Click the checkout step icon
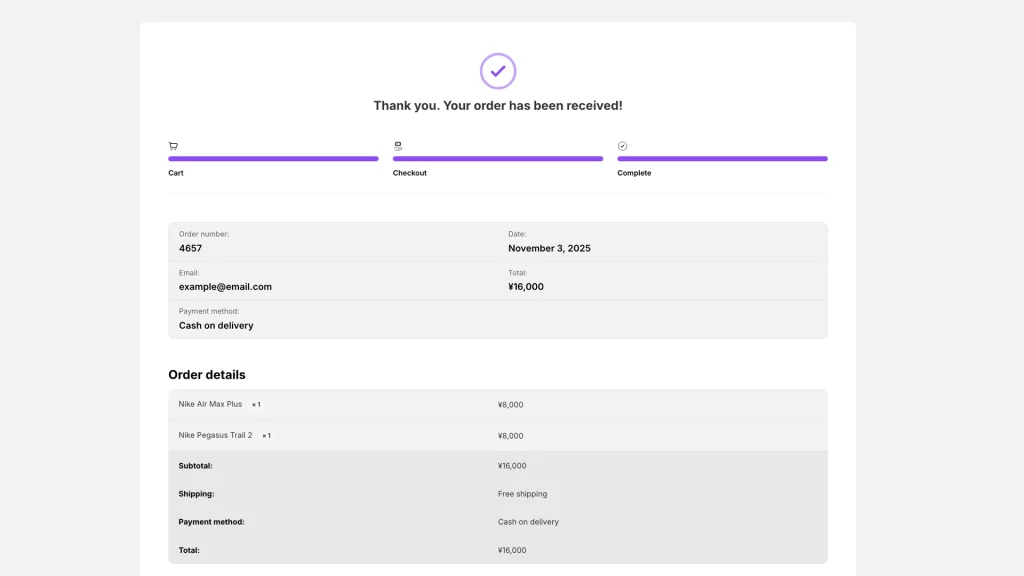This screenshot has height=576, width=1024. [398, 146]
